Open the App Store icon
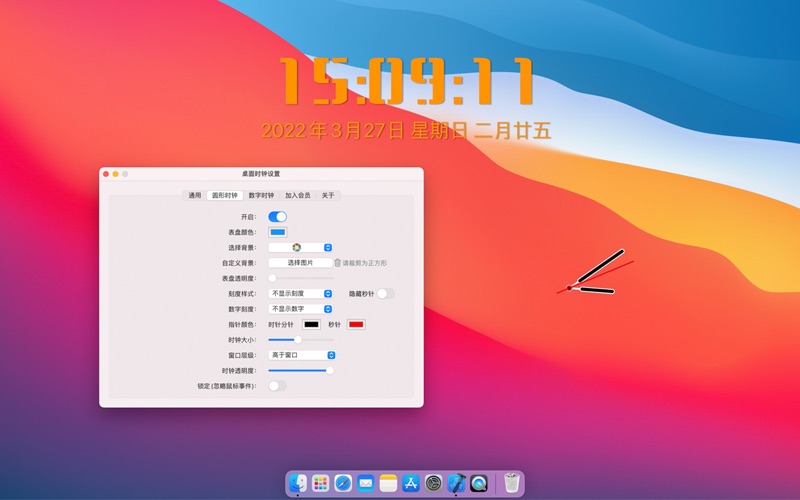Screen dimensions: 800x500 (411, 483)
